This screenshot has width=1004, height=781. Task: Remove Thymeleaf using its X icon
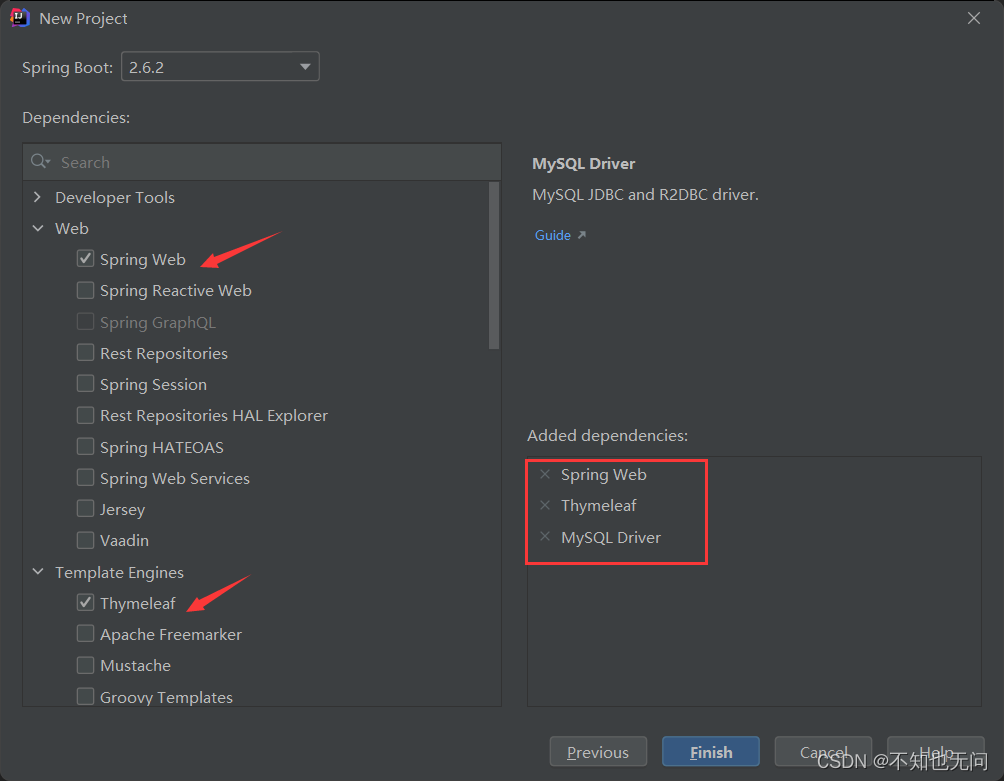pyautogui.click(x=545, y=506)
